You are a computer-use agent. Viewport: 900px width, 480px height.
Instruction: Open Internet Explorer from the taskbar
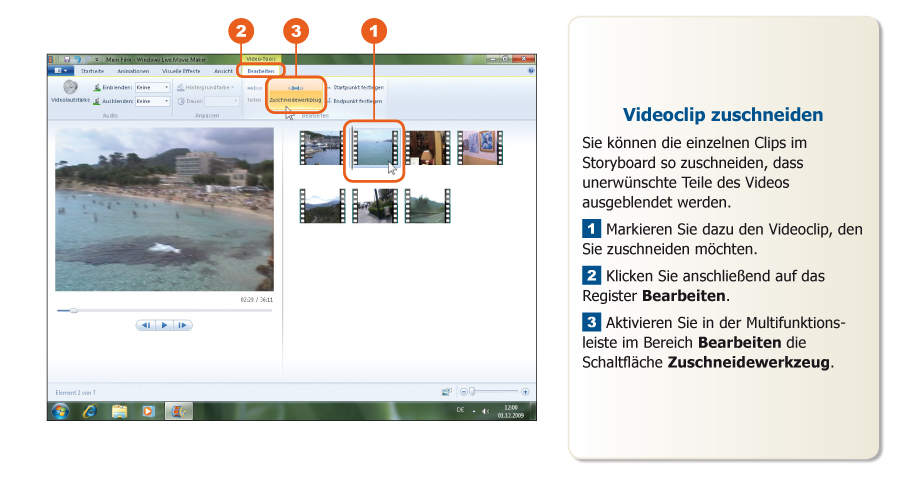pos(90,411)
